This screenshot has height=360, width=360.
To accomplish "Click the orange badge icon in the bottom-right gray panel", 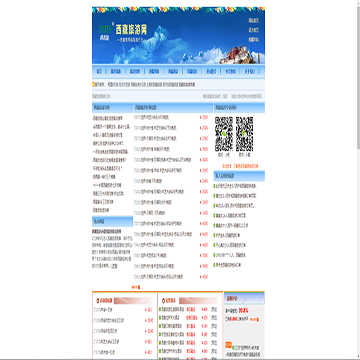I will coord(228,345).
